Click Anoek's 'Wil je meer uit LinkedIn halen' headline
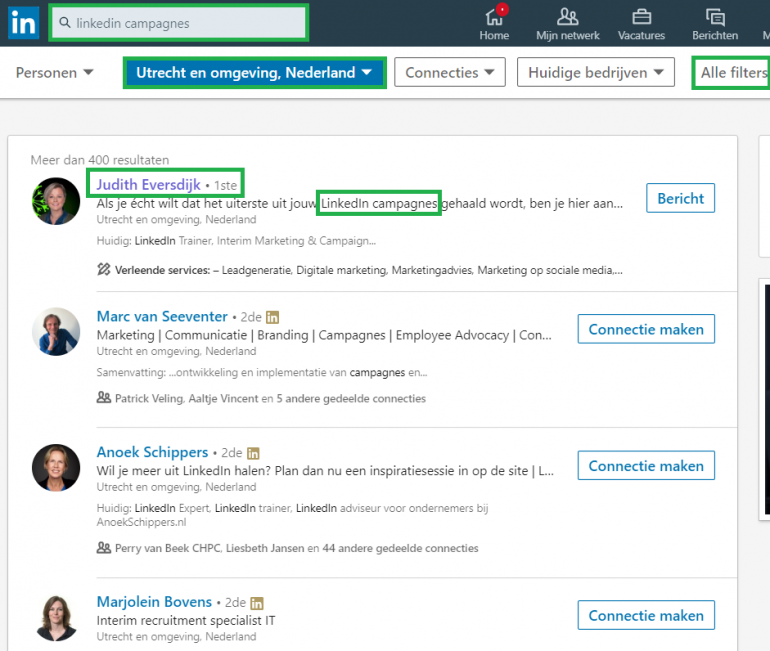The height and width of the screenshot is (651, 770). point(325,471)
